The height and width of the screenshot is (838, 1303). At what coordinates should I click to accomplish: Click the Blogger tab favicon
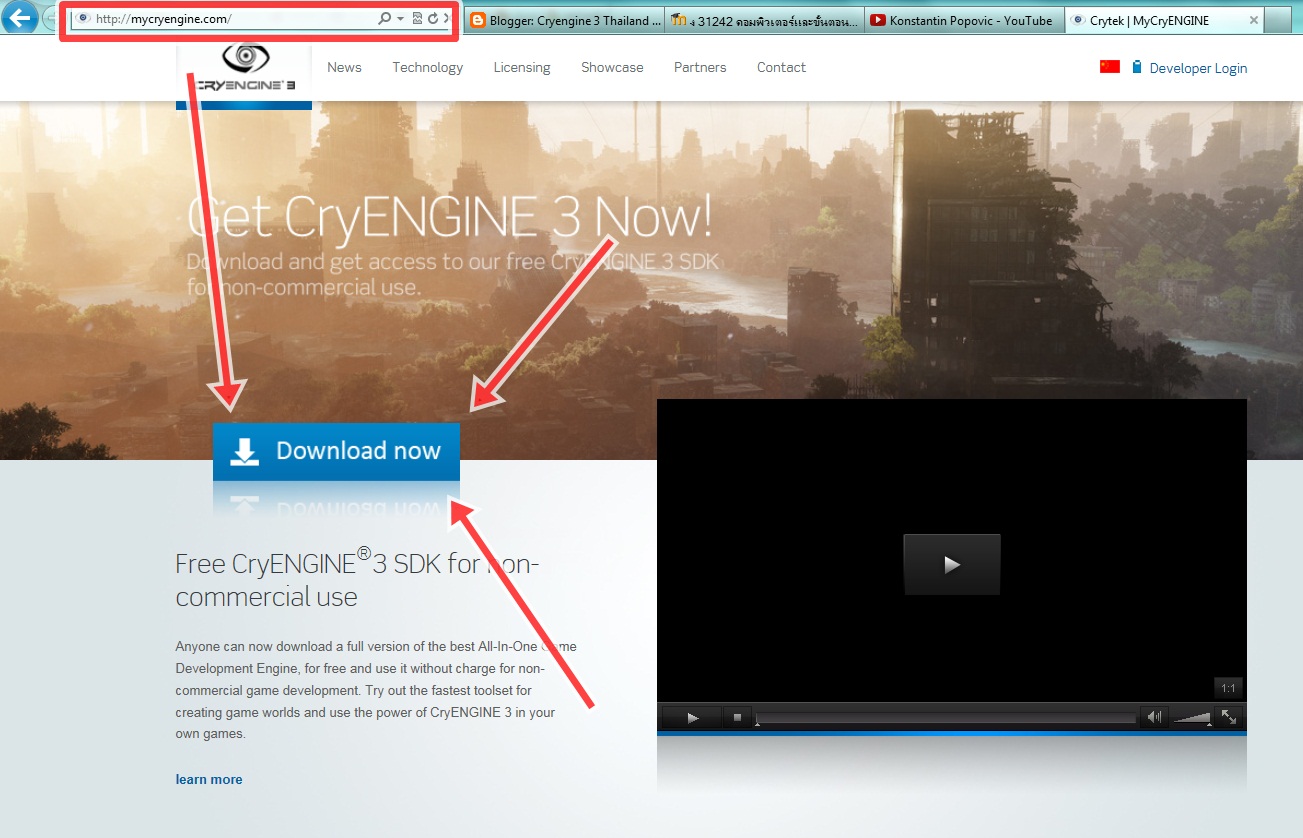(478, 20)
